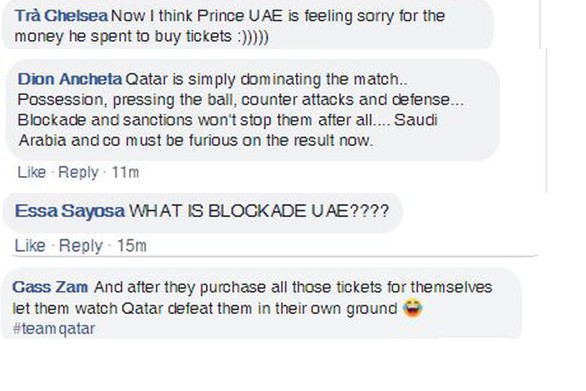Like Dion Ancheta's comment

point(32,172)
